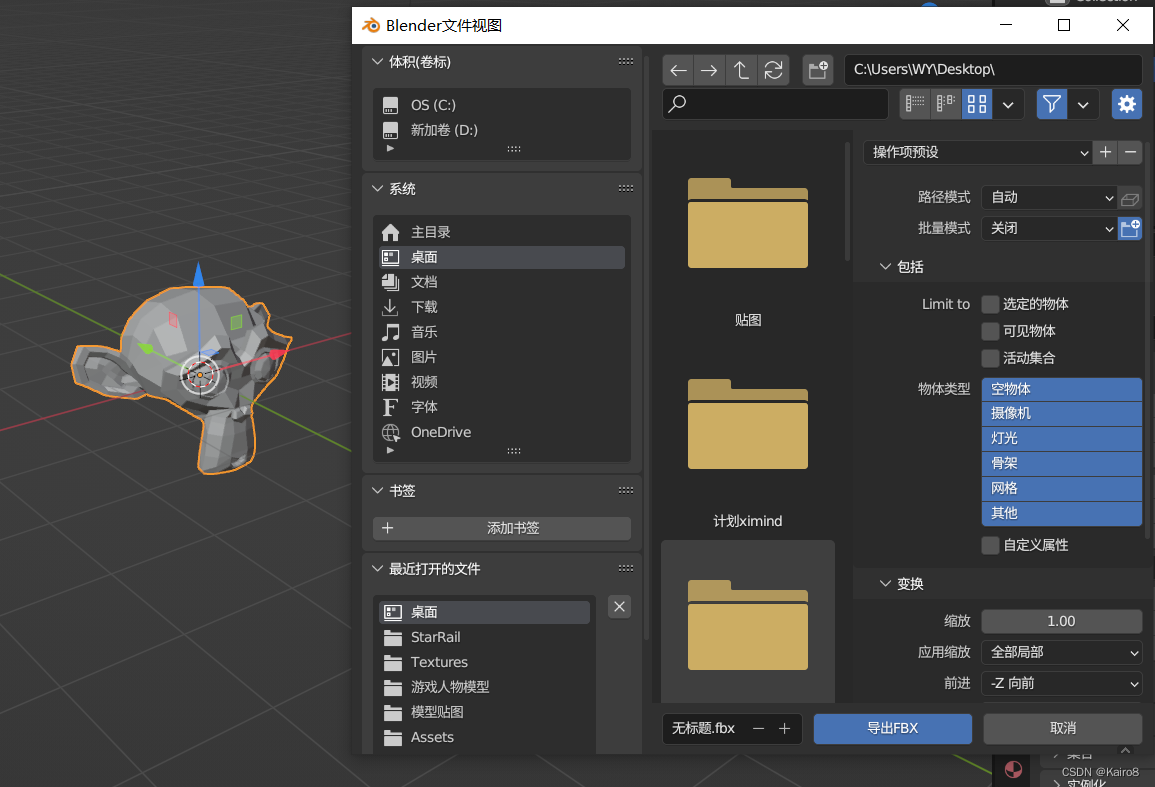Image resolution: width=1155 pixels, height=787 pixels.
Task: Click the file search field
Action: point(775,104)
